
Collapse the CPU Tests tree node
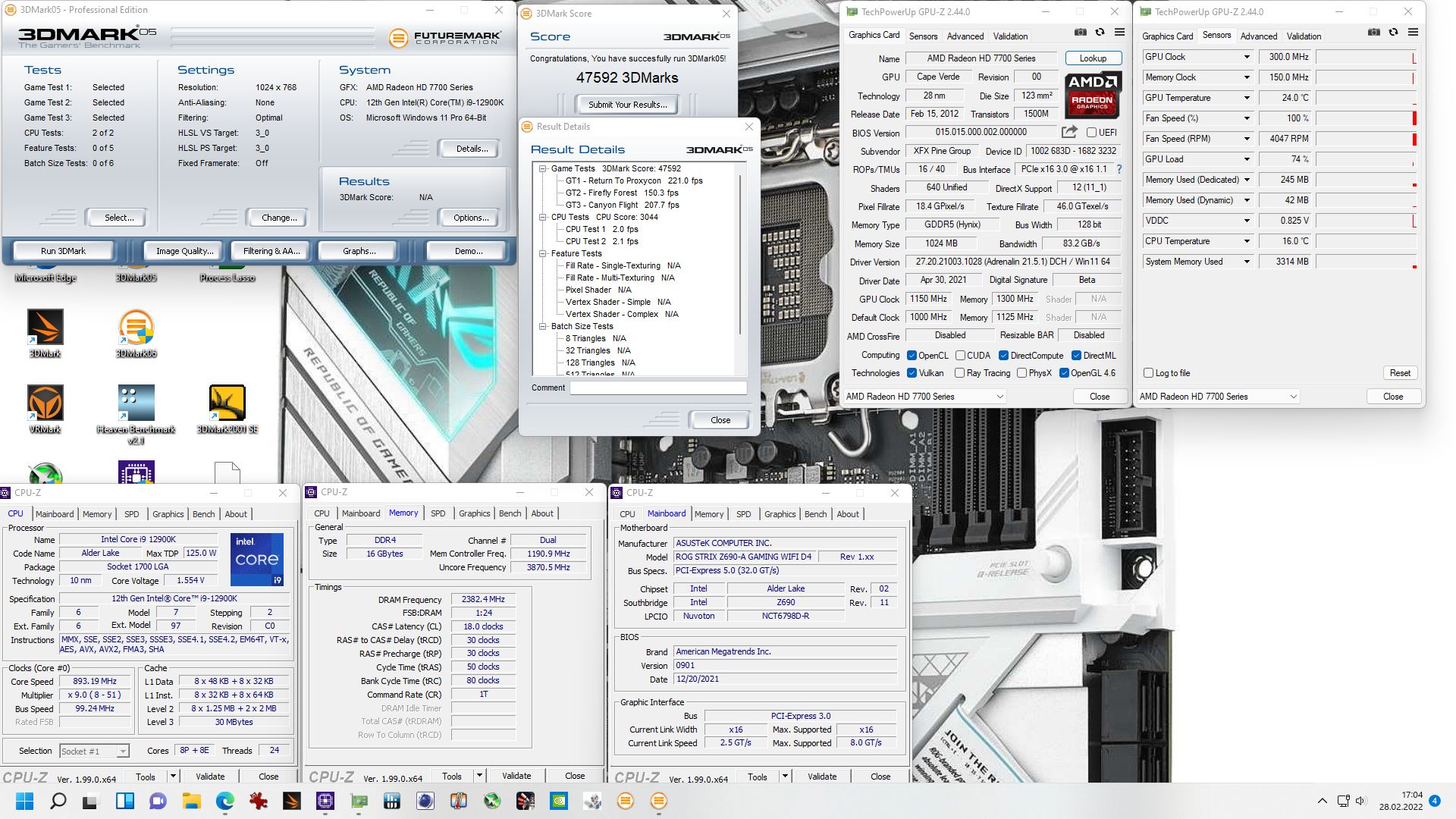pos(543,218)
